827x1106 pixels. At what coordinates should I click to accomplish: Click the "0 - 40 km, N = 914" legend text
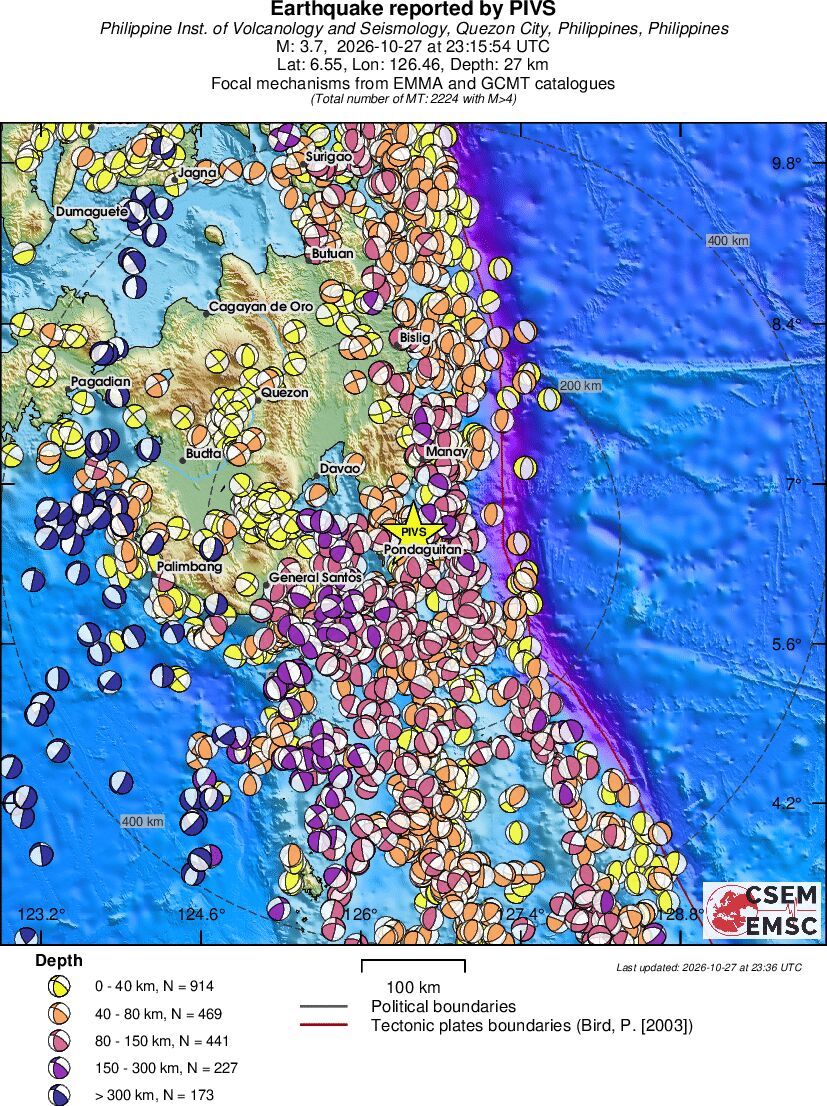point(155,986)
